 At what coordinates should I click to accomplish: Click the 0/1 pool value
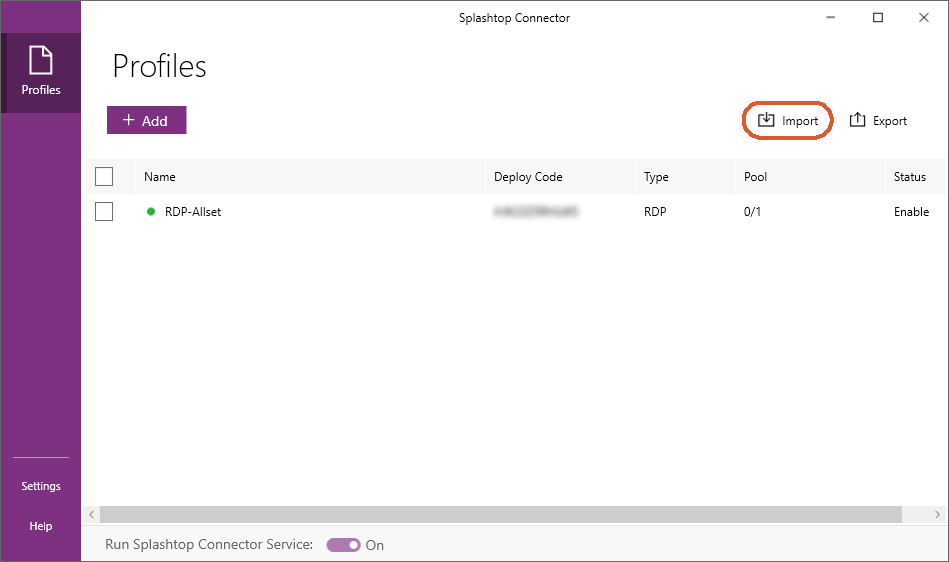(x=752, y=212)
